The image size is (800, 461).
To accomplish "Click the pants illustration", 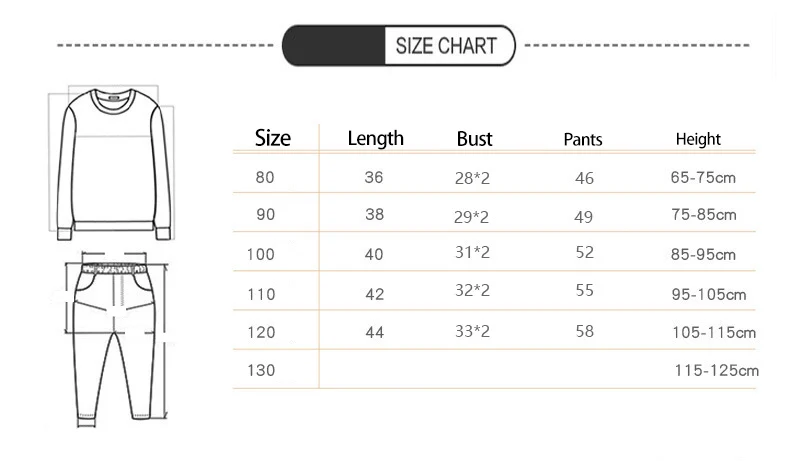I will point(115,335).
